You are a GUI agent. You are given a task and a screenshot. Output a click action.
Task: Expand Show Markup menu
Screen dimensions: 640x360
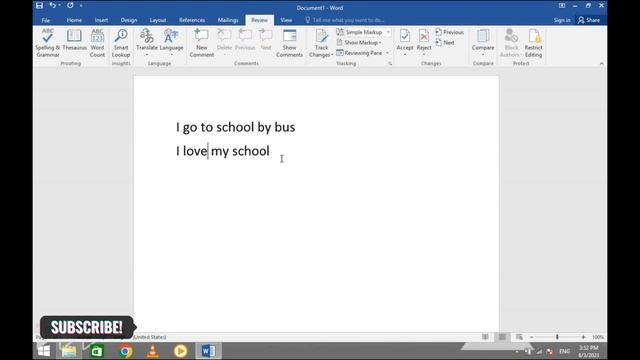(x=359, y=42)
